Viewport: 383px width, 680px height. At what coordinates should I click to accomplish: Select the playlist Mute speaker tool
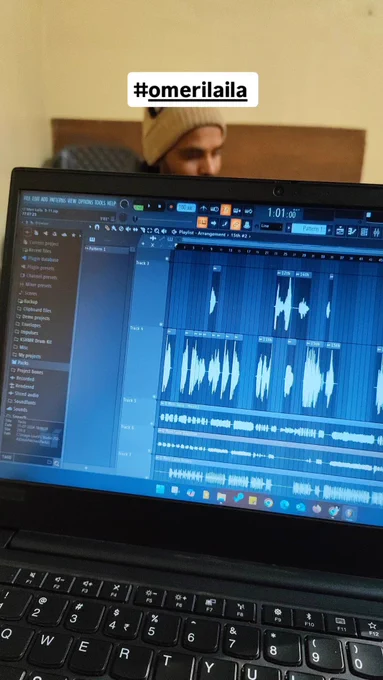click(128, 228)
